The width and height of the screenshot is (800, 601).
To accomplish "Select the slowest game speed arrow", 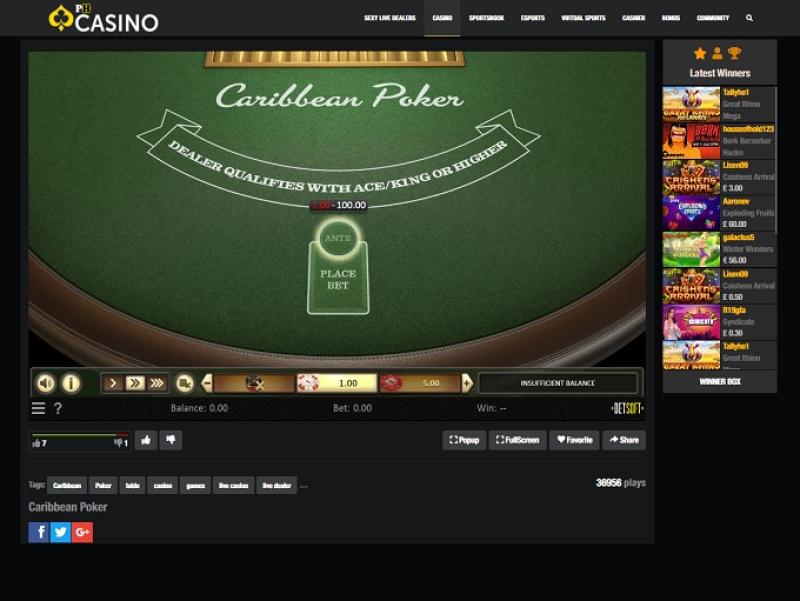I will click(113, 383).
